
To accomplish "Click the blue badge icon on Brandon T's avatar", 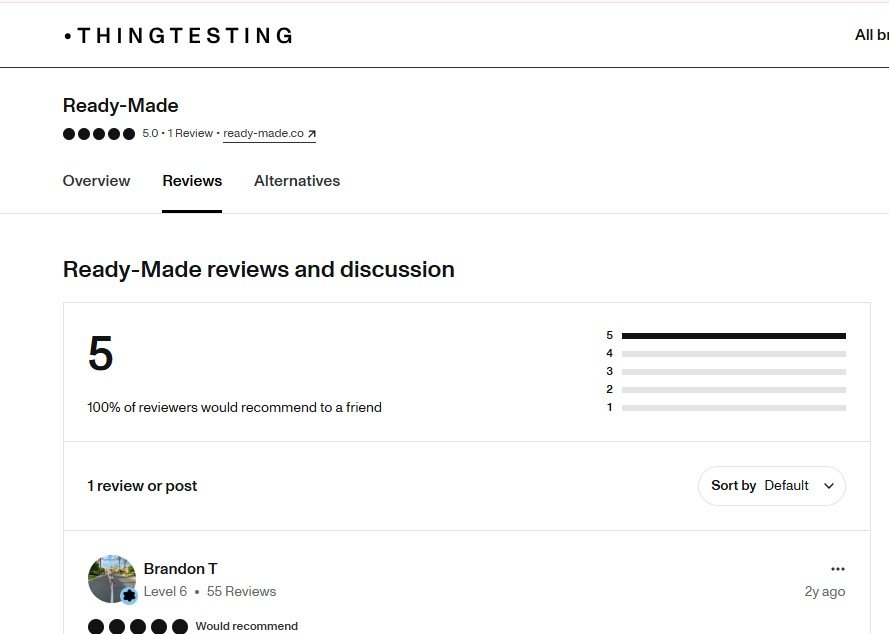I will (129, 595).
